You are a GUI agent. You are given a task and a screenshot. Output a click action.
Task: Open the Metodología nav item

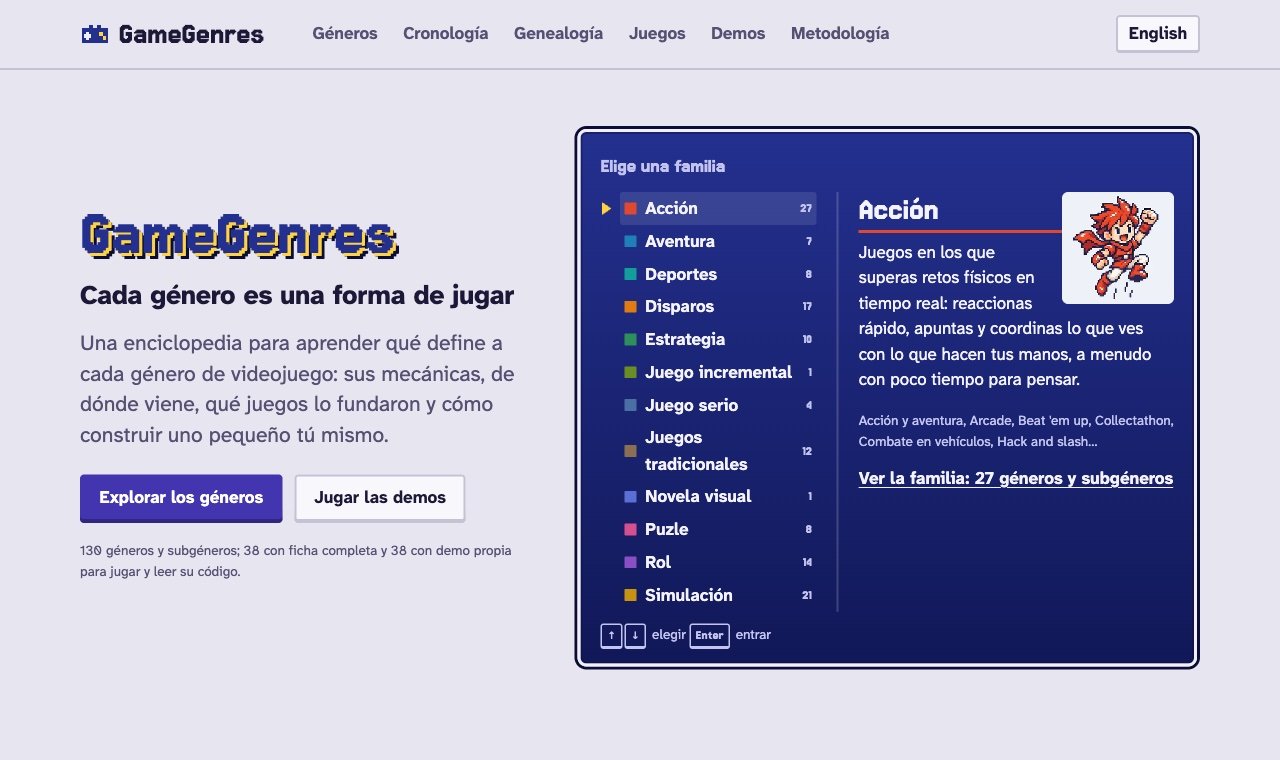(x=840, y=33)
